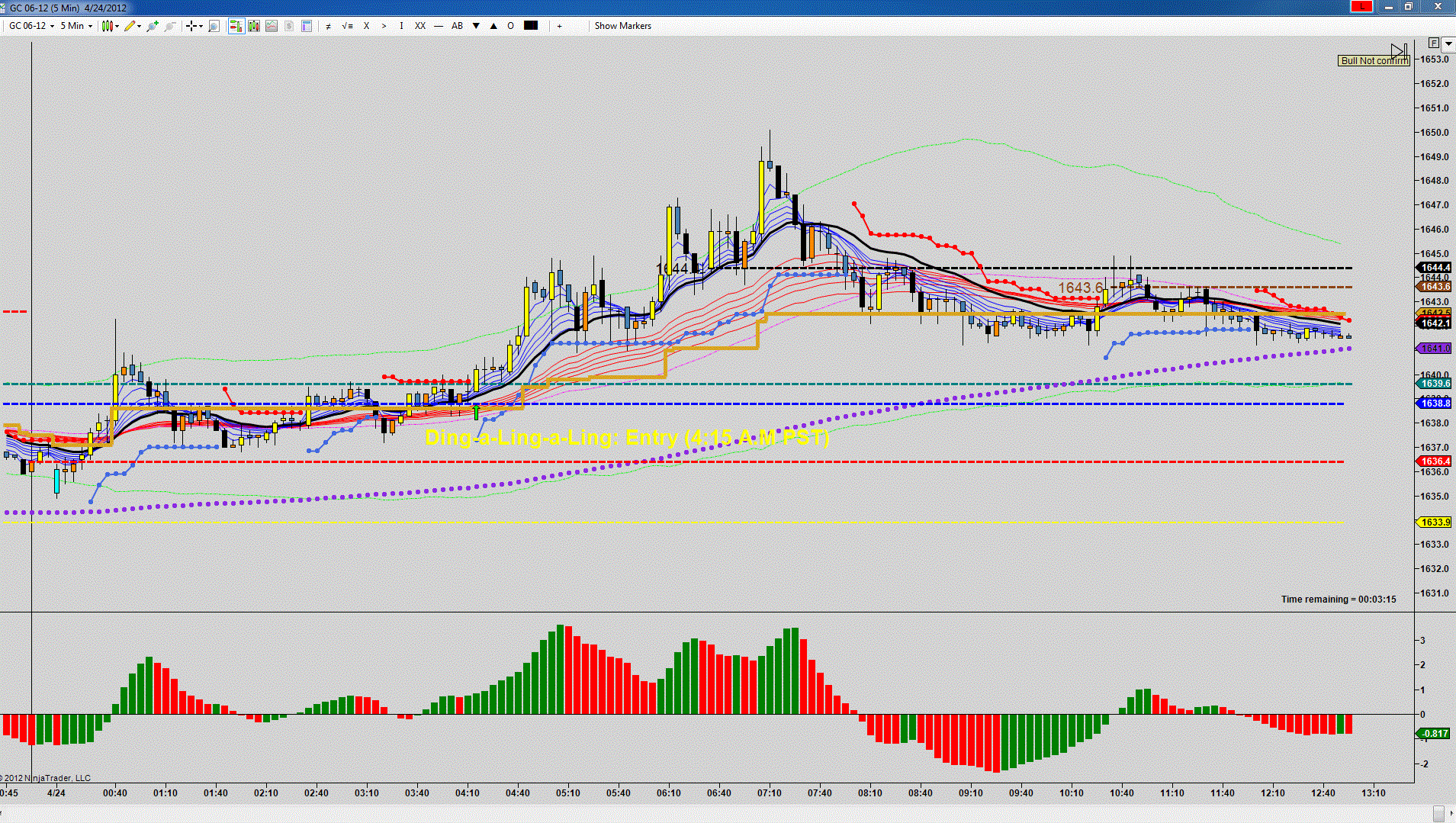Click the AB toolbar button
1456x823 pixels.
click(458, 26)
